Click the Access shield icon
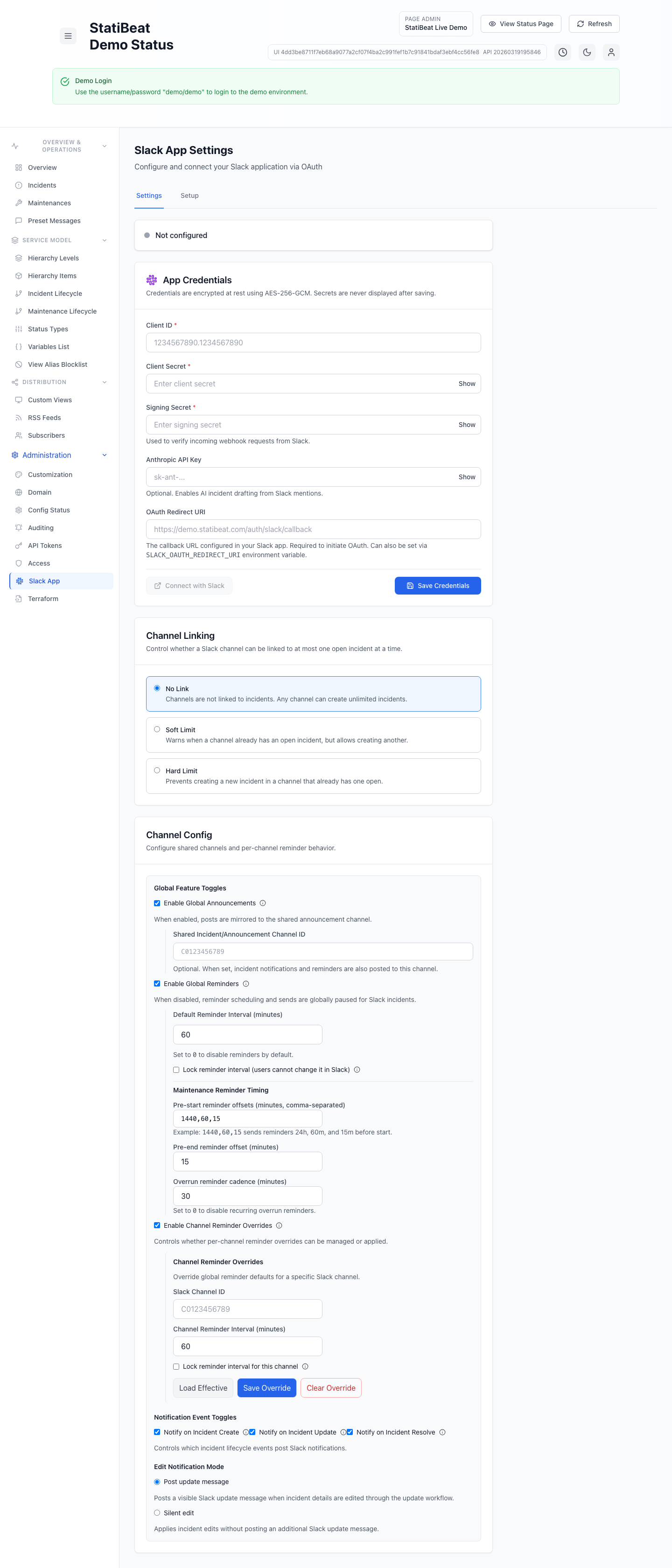 pos(19,563)
